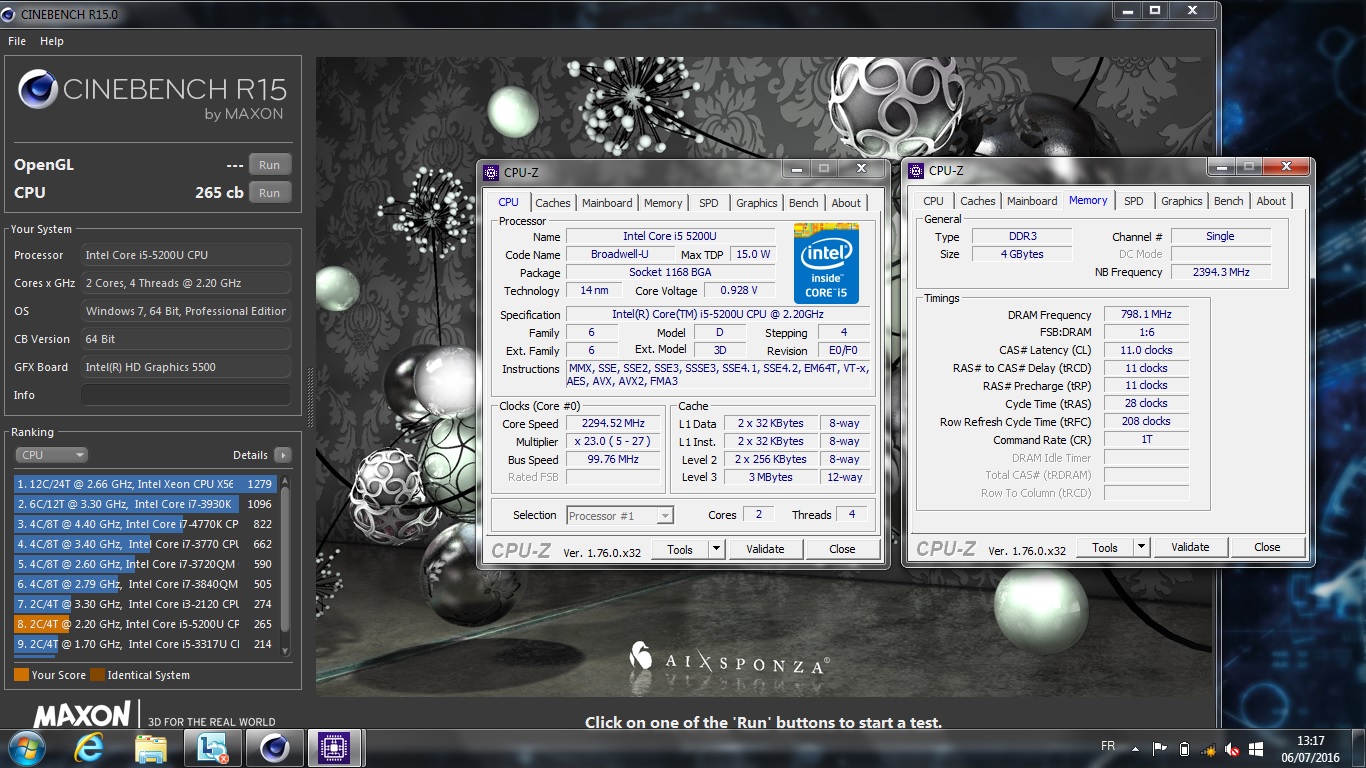Image resolution: width=1366 pixels, height=768 pixels.
Task: Switch to Caches tab in right CPU-Z
Action: click(x=978, y=201)
